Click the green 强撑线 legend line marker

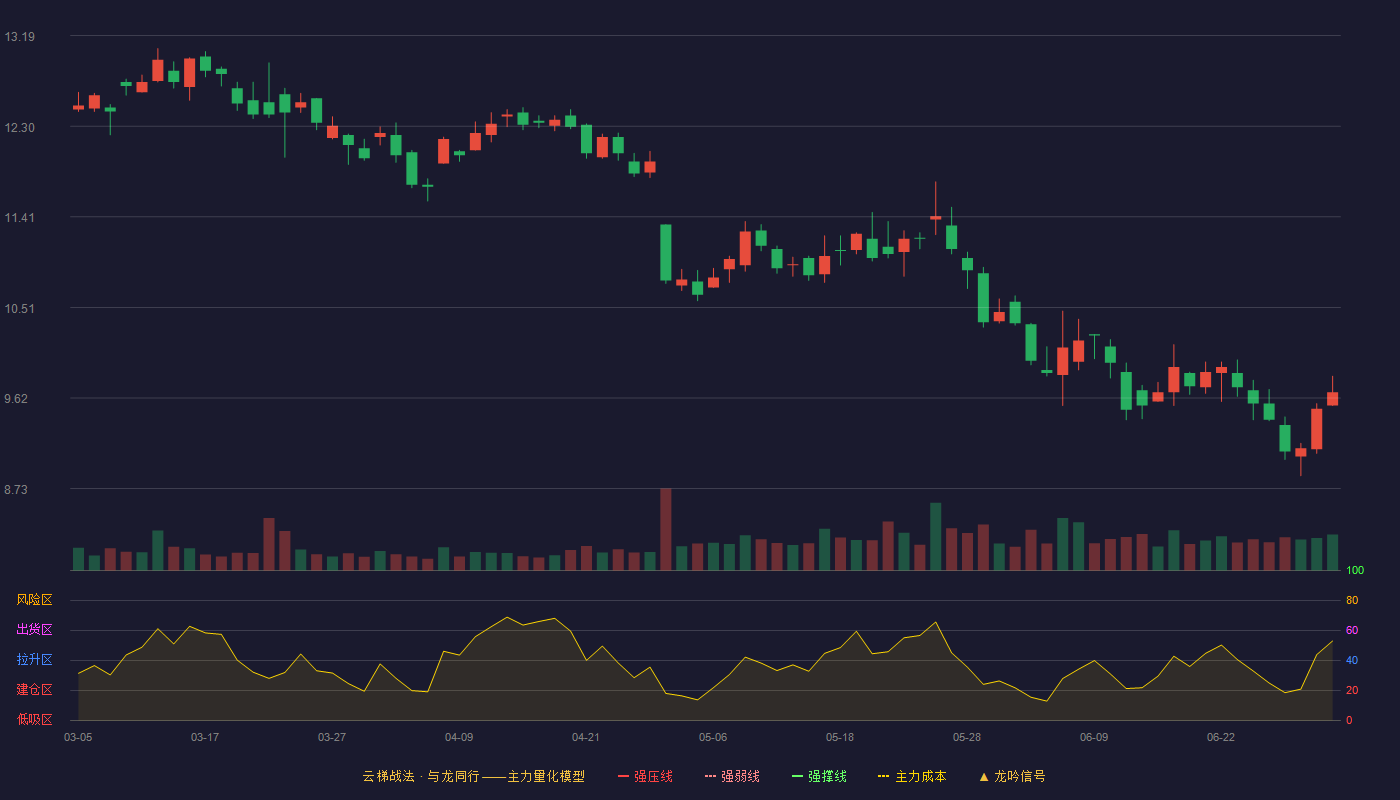tap(797, 776)
